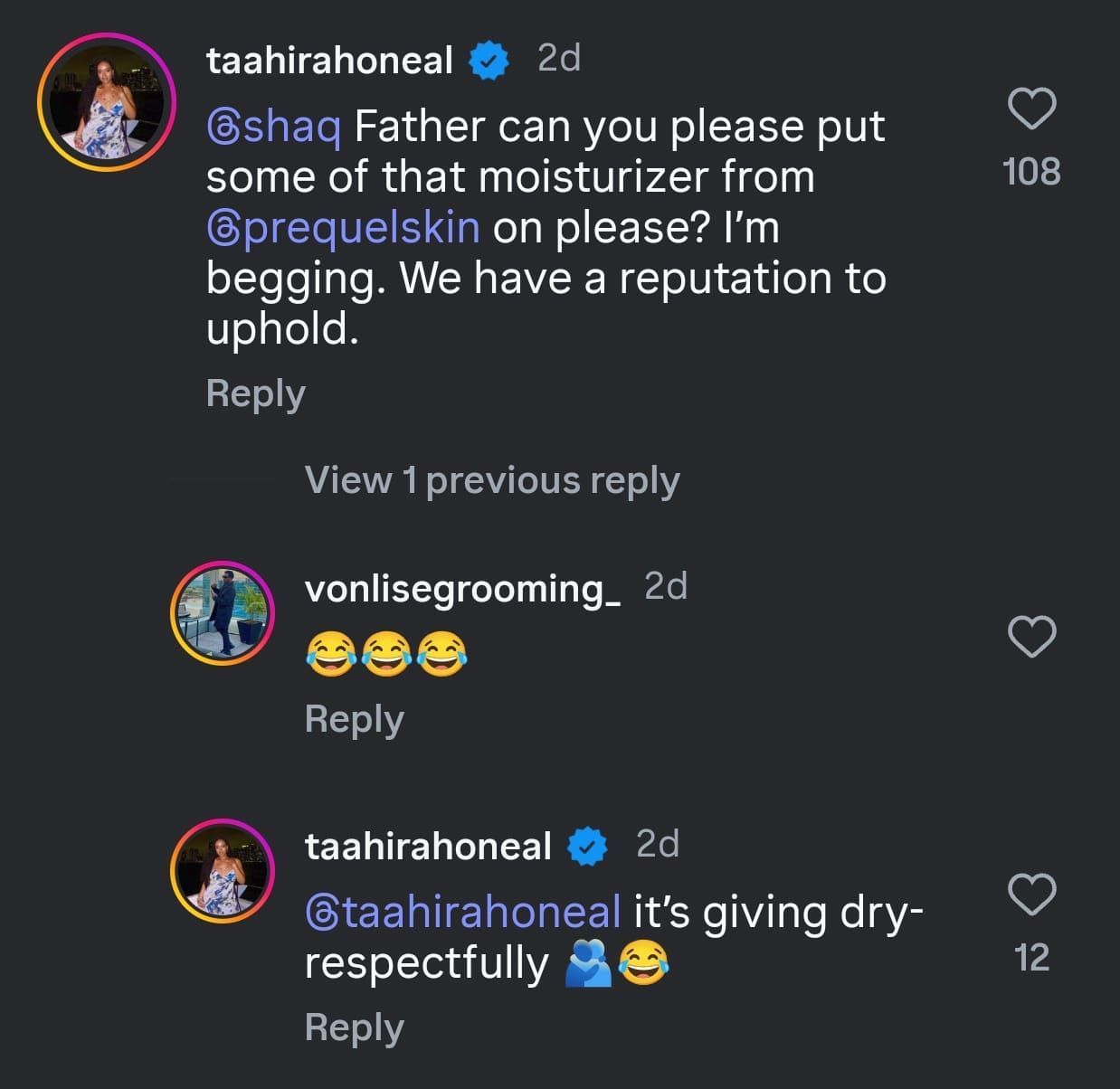Like the "it's giving dry" reply
The height and width of the screenshot is (1089, 1120).
pos(1031,895)
